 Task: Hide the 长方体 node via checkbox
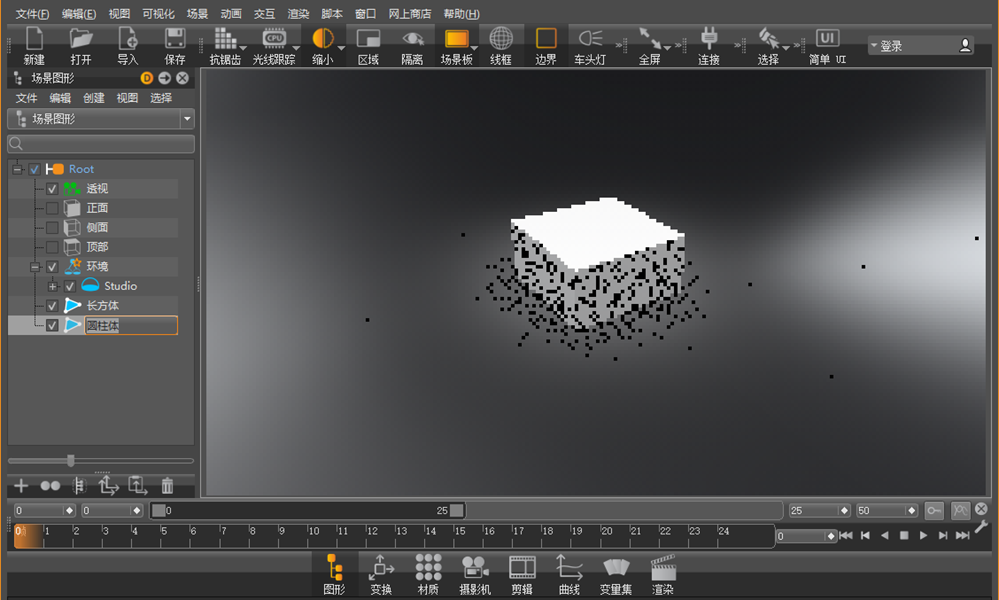pyautogui.click(x=52, y=306)
